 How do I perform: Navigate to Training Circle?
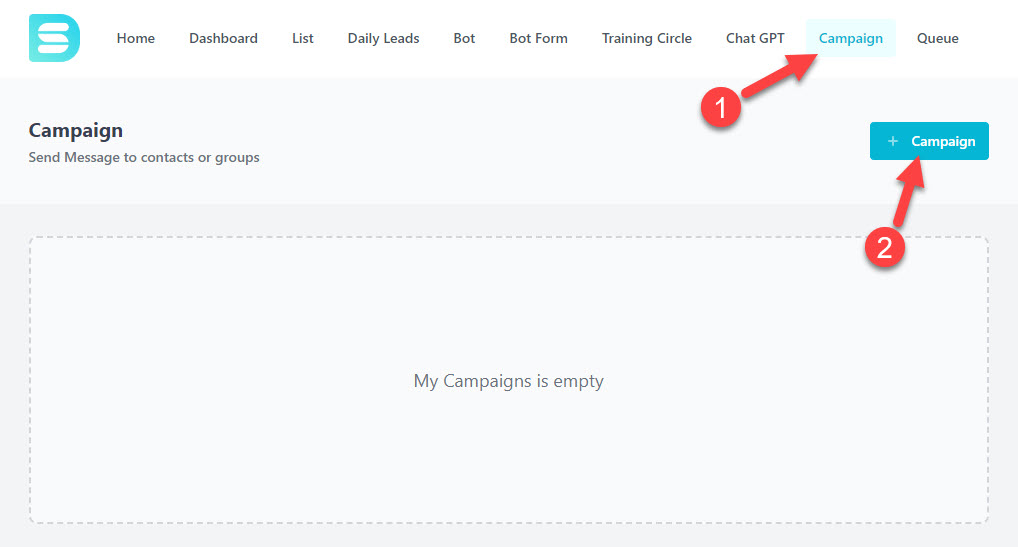[647, 38]
